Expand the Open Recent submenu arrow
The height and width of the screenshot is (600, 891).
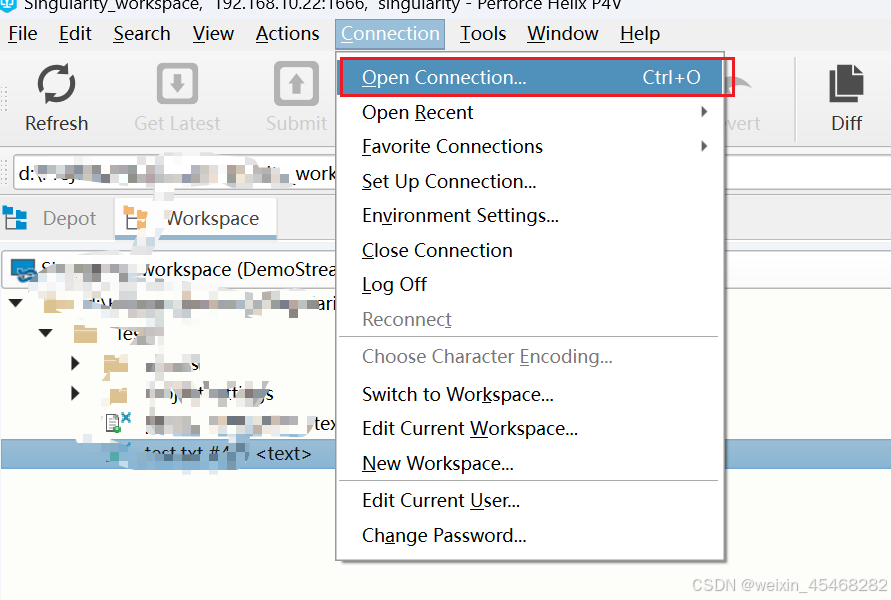[x=704, y=112]
